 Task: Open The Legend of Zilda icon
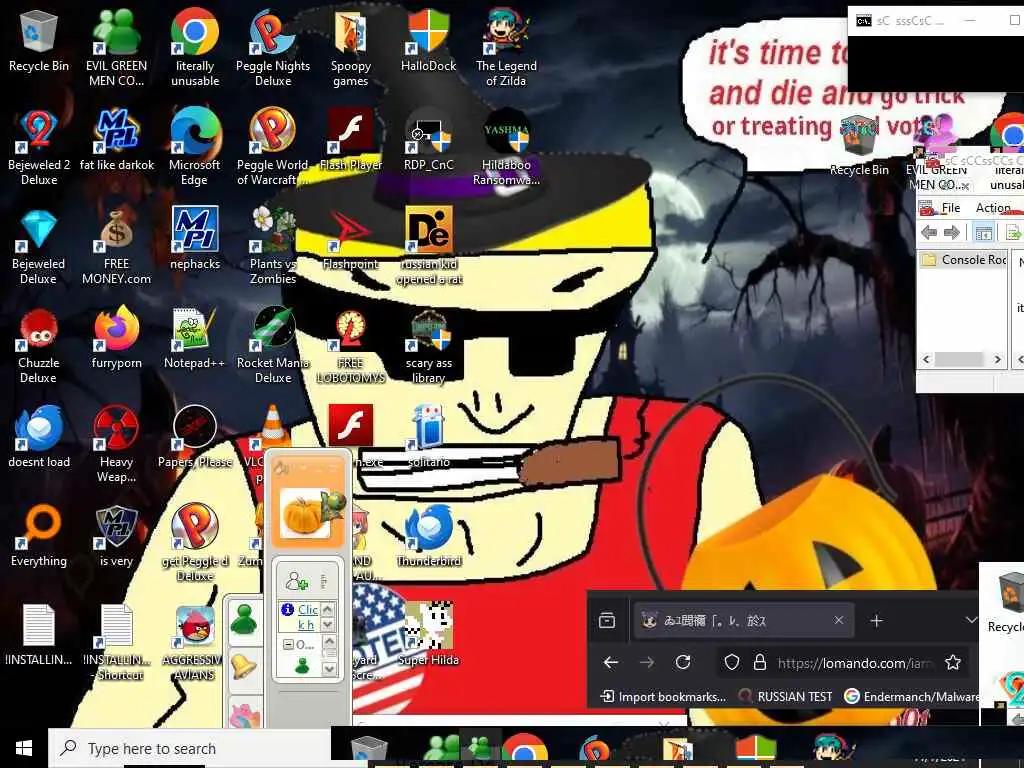coord(506,47)
